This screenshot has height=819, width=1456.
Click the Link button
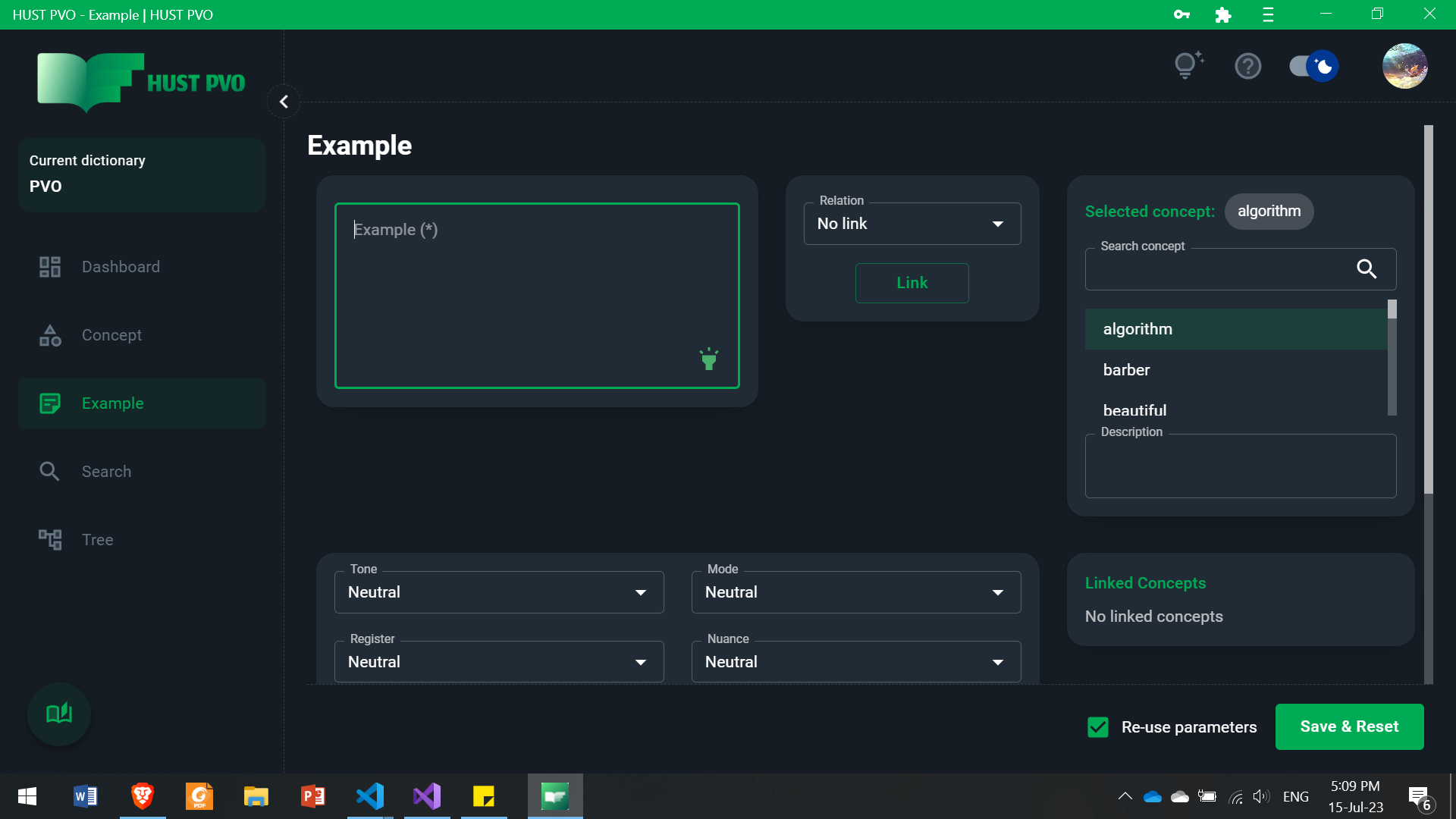coord(912,283)
